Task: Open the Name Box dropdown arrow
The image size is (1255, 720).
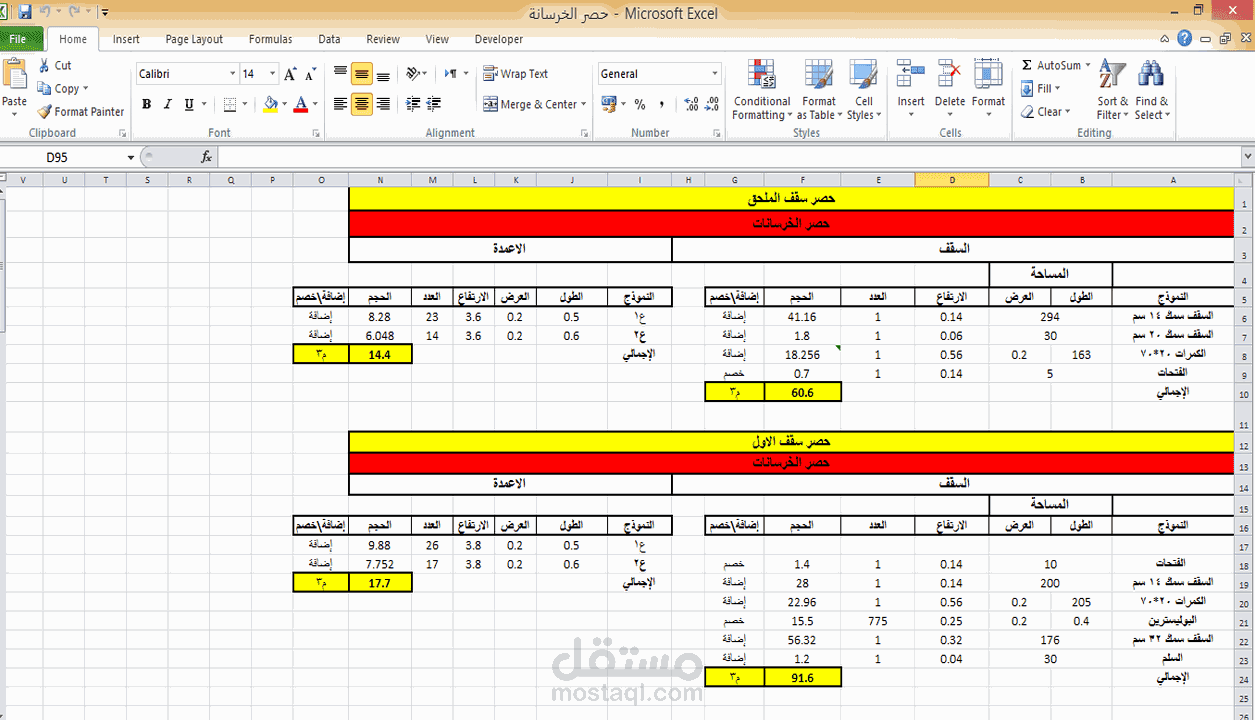Action: click(130, 157)
